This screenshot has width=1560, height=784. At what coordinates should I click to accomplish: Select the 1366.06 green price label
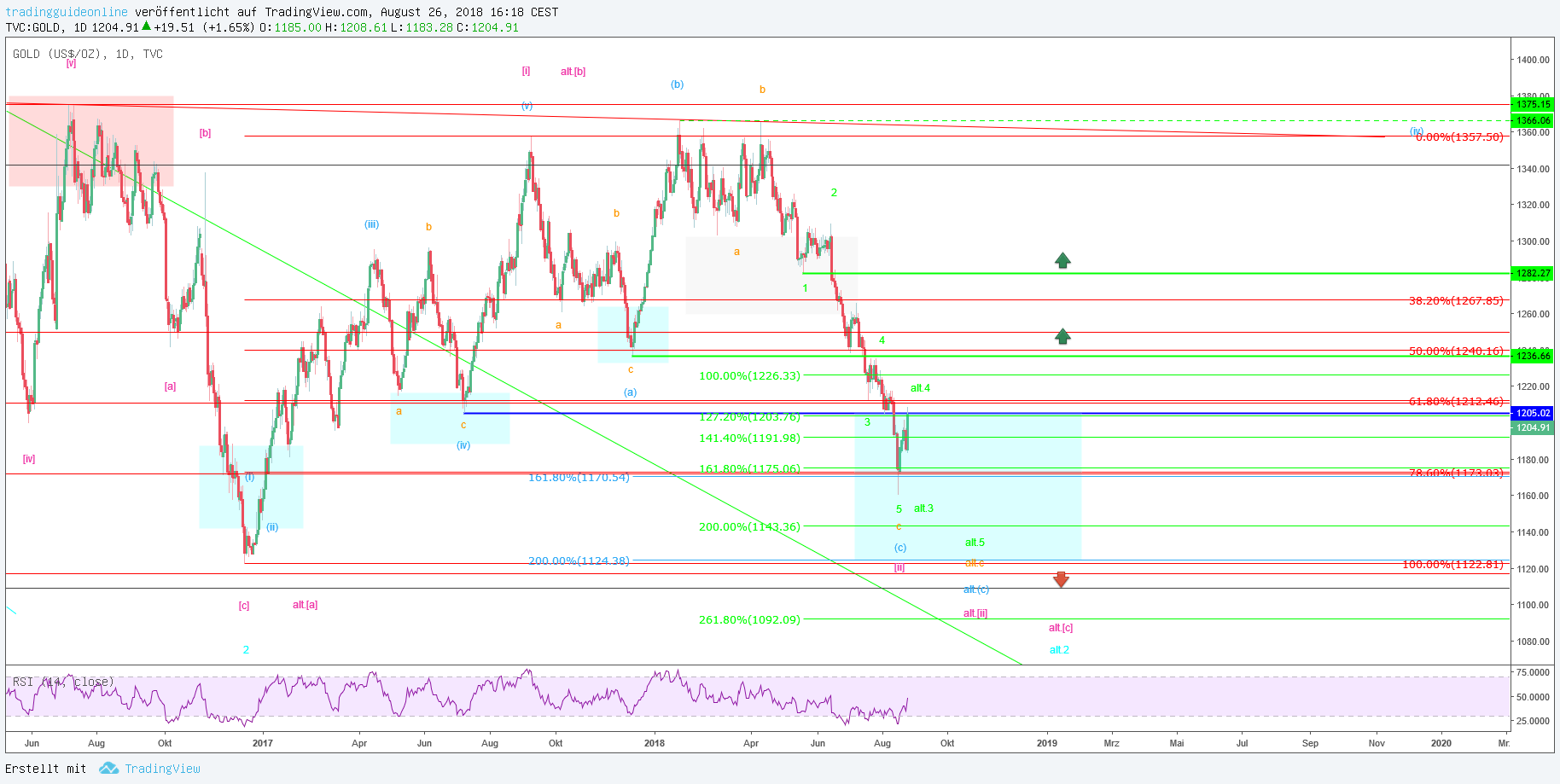point(1533,120)
